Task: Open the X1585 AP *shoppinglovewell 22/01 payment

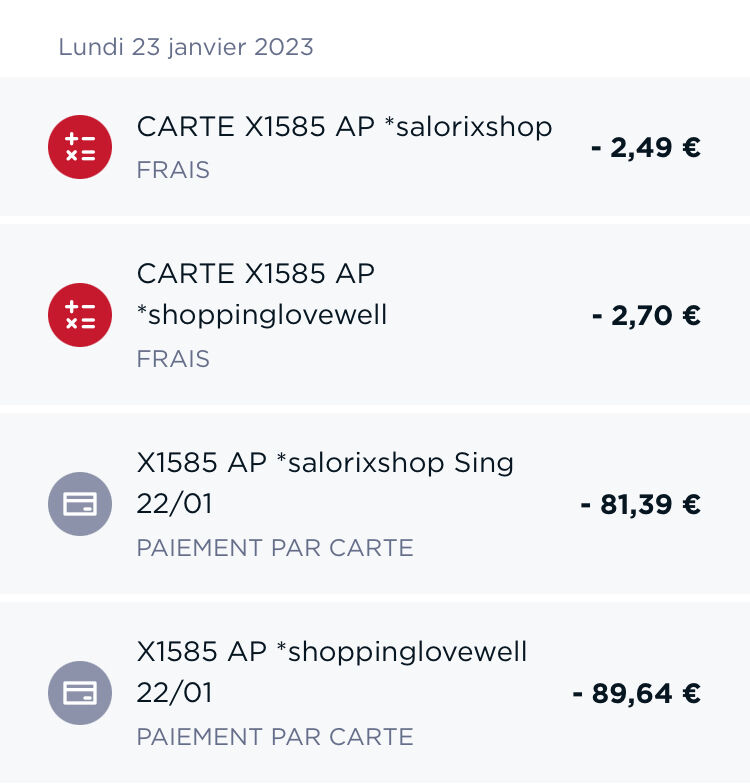Action: (375, 692)
